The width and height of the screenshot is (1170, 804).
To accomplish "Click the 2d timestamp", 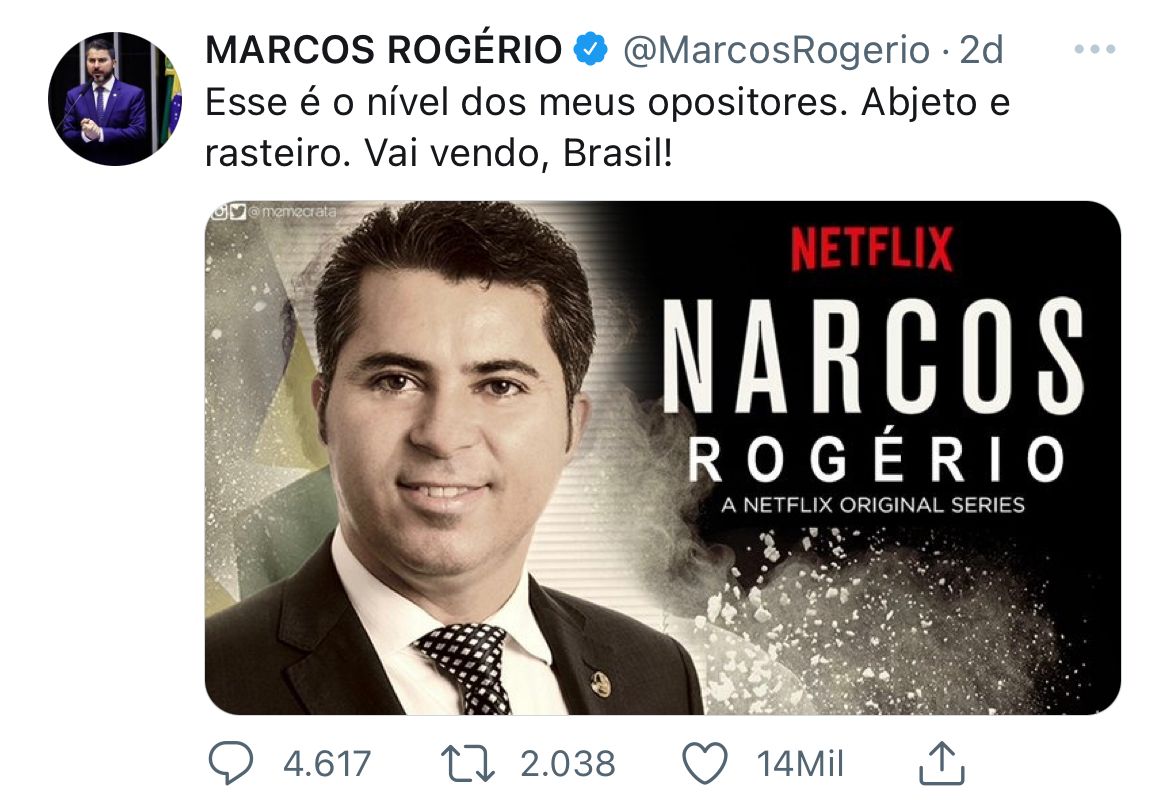I will tap(980, 50).
